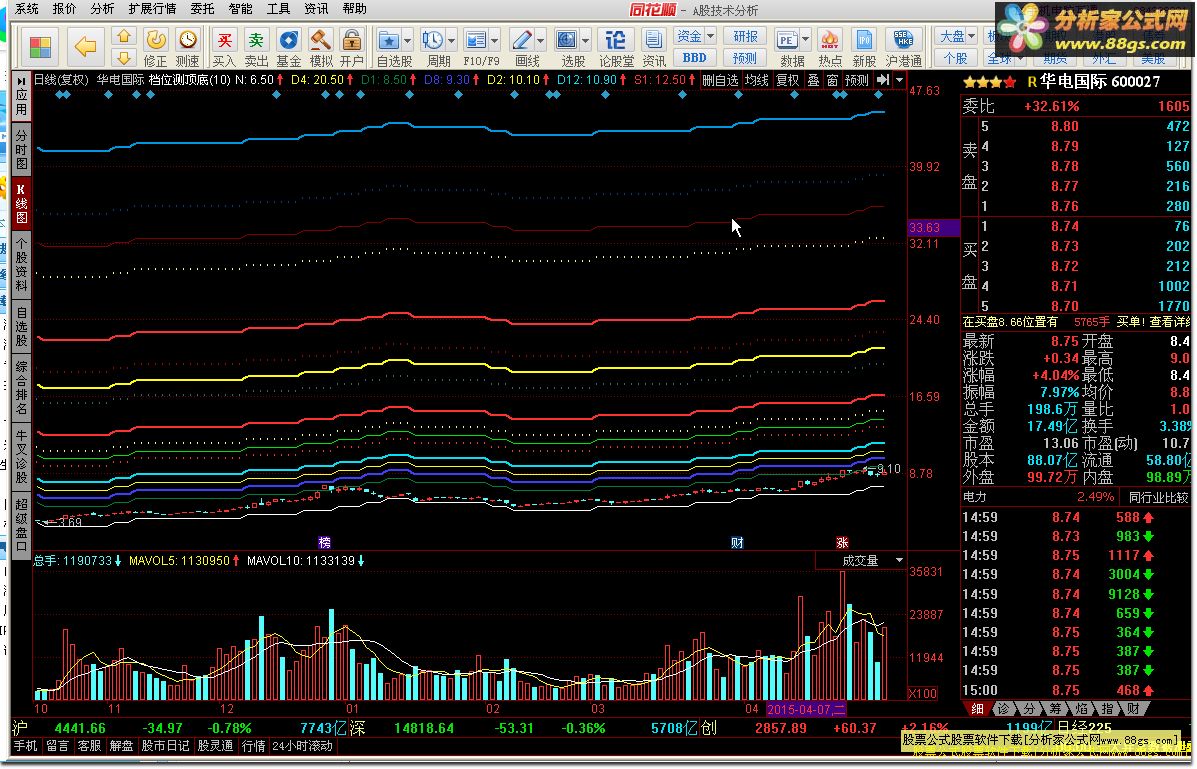Toggle 窗 window option
This screenshot has height=769, width=1197.
pyautogui.click(x=832, y=80)
